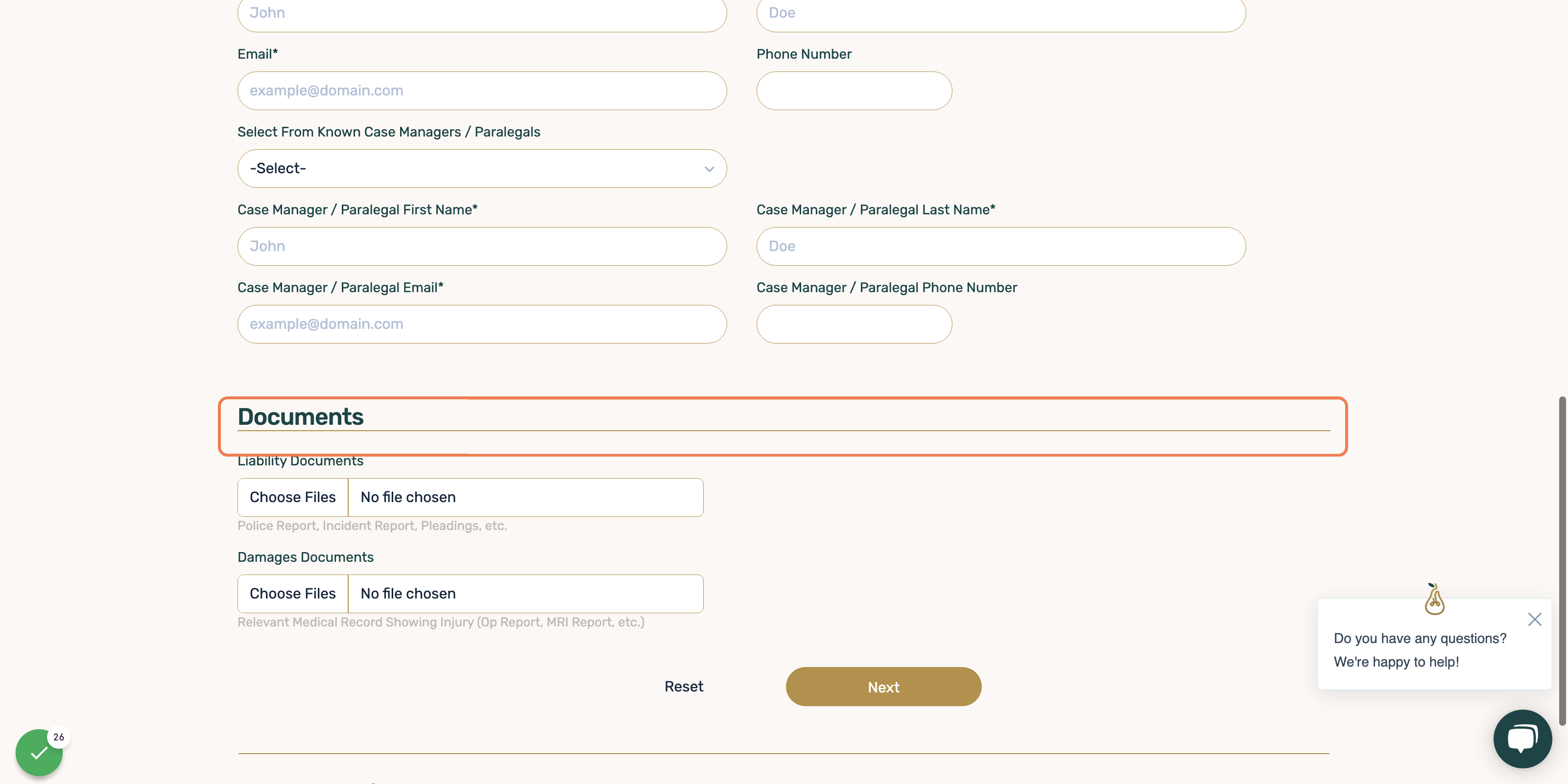Click 'Police Report, Incident Report, Pleadings' hint
Viewport: 1568px width, 784px height.
(372, 526)
